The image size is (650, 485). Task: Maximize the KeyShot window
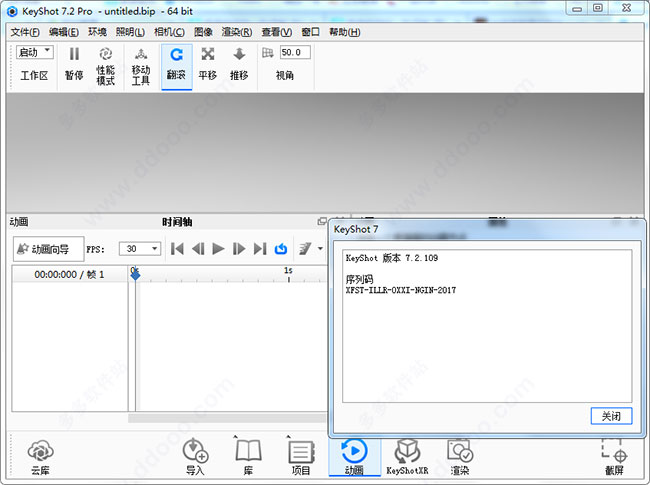pos(597,8)
